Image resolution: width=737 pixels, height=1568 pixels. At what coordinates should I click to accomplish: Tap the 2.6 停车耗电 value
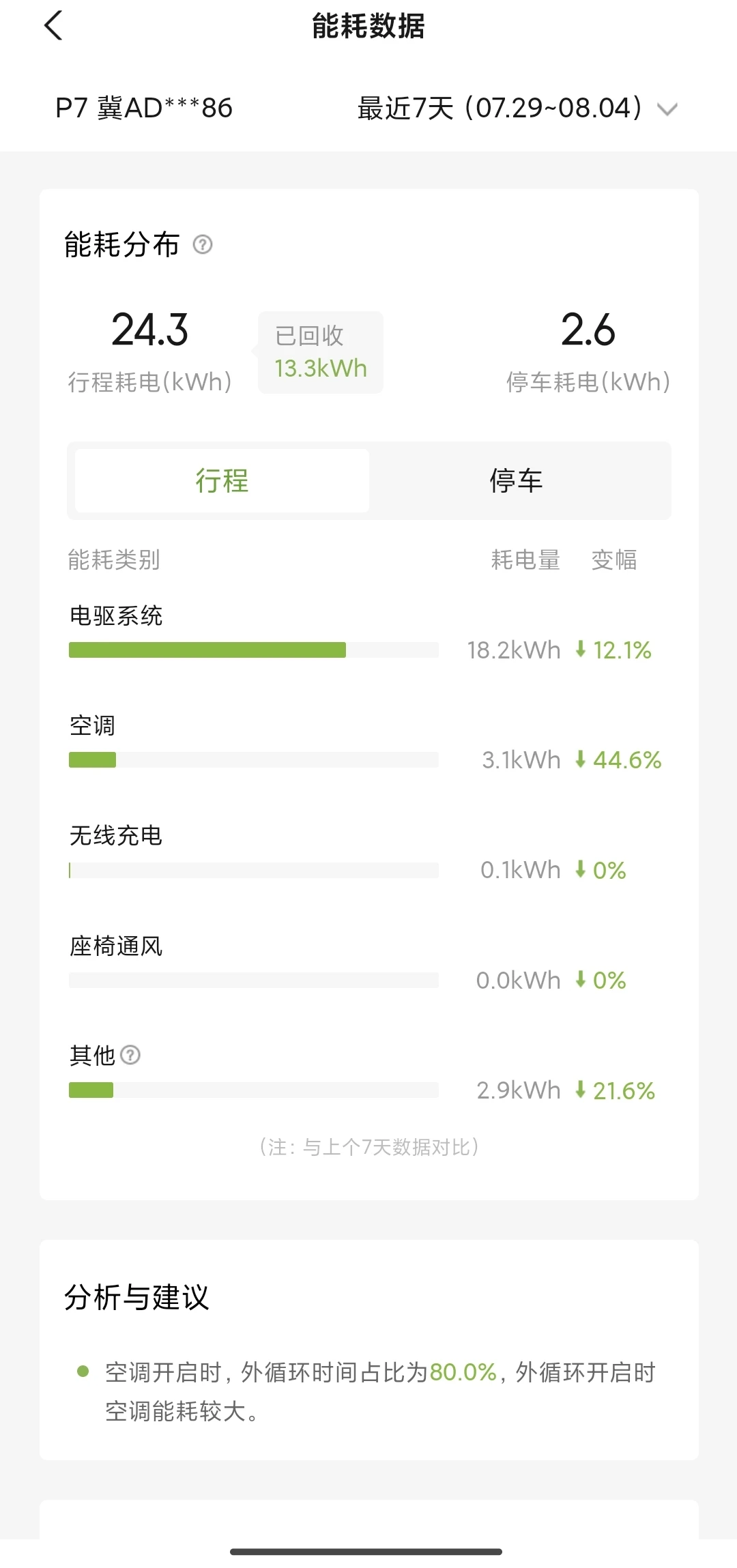[x=588, y=330]
